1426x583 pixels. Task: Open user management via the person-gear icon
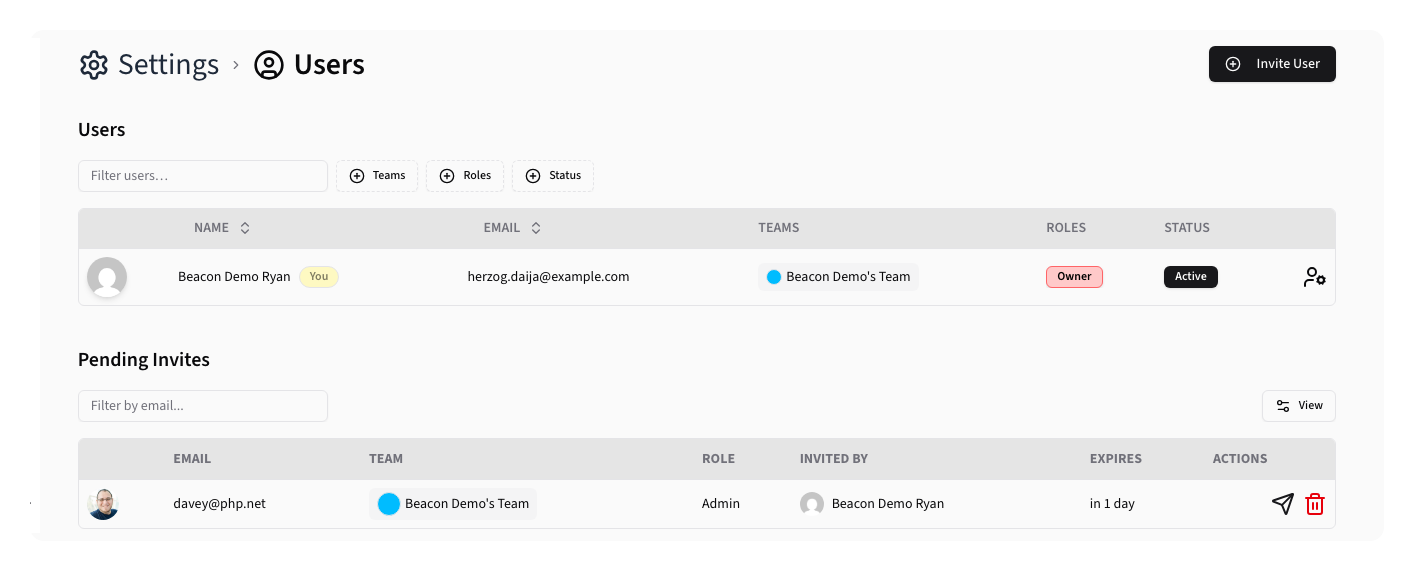click(x=1313, y=276)
